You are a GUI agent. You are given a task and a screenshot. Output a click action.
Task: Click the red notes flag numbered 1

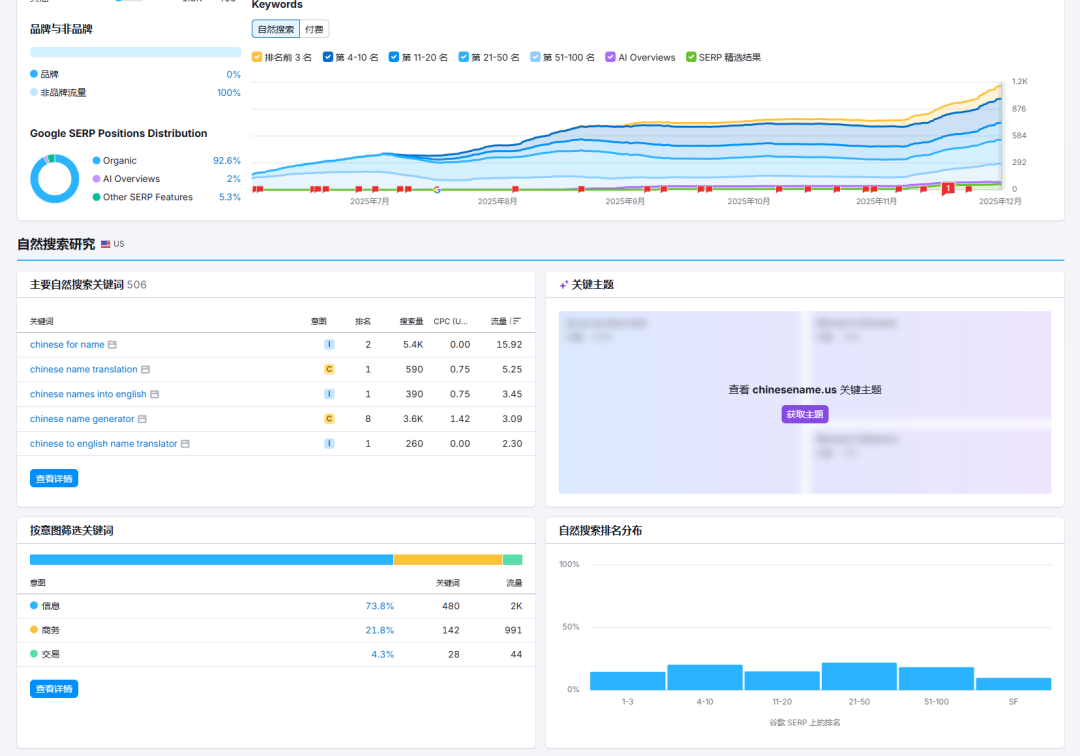tap(947, 188)
